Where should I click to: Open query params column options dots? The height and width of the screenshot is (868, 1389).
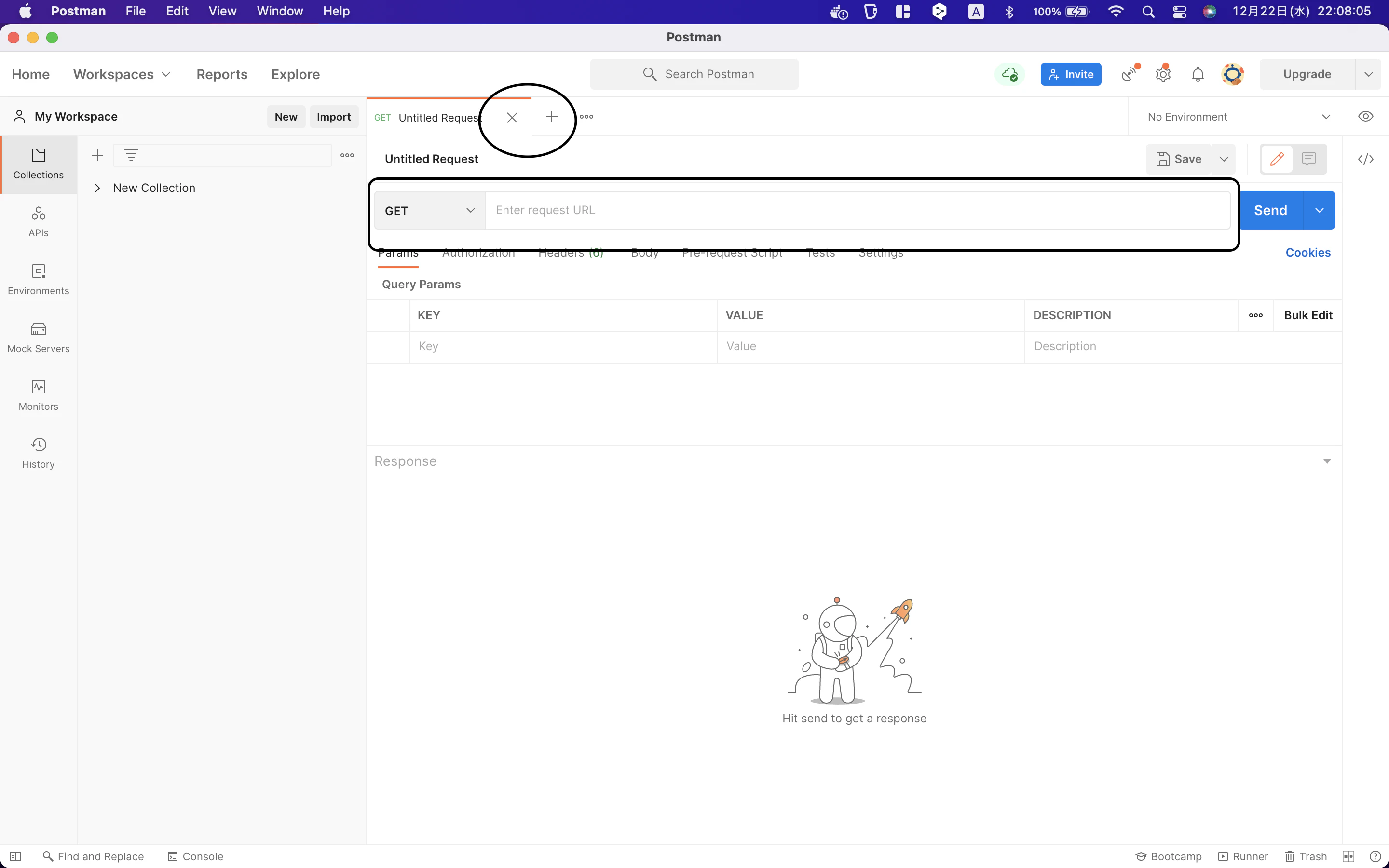(x=1256, y=315)
